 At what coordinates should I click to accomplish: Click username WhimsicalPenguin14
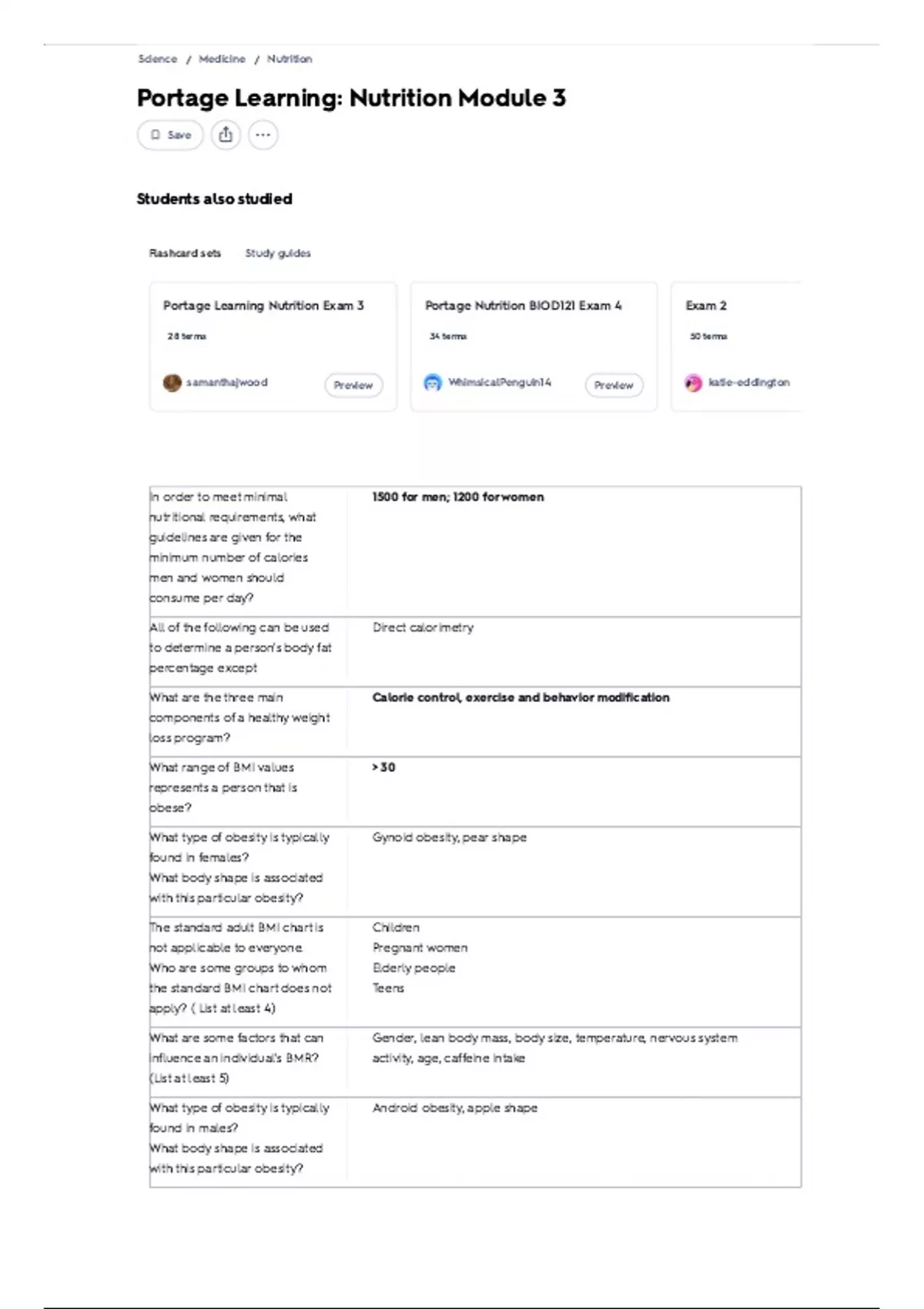(x=500, y=383)
